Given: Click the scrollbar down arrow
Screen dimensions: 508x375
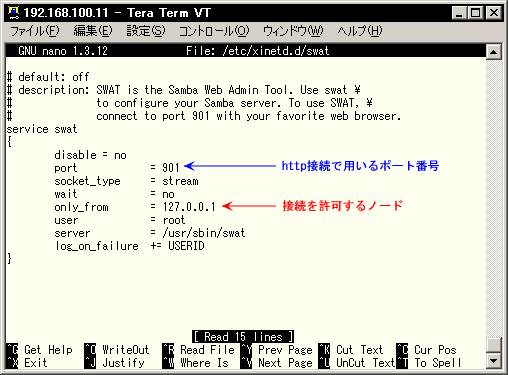Looking at the screenshot, I should tap(494, 360).
